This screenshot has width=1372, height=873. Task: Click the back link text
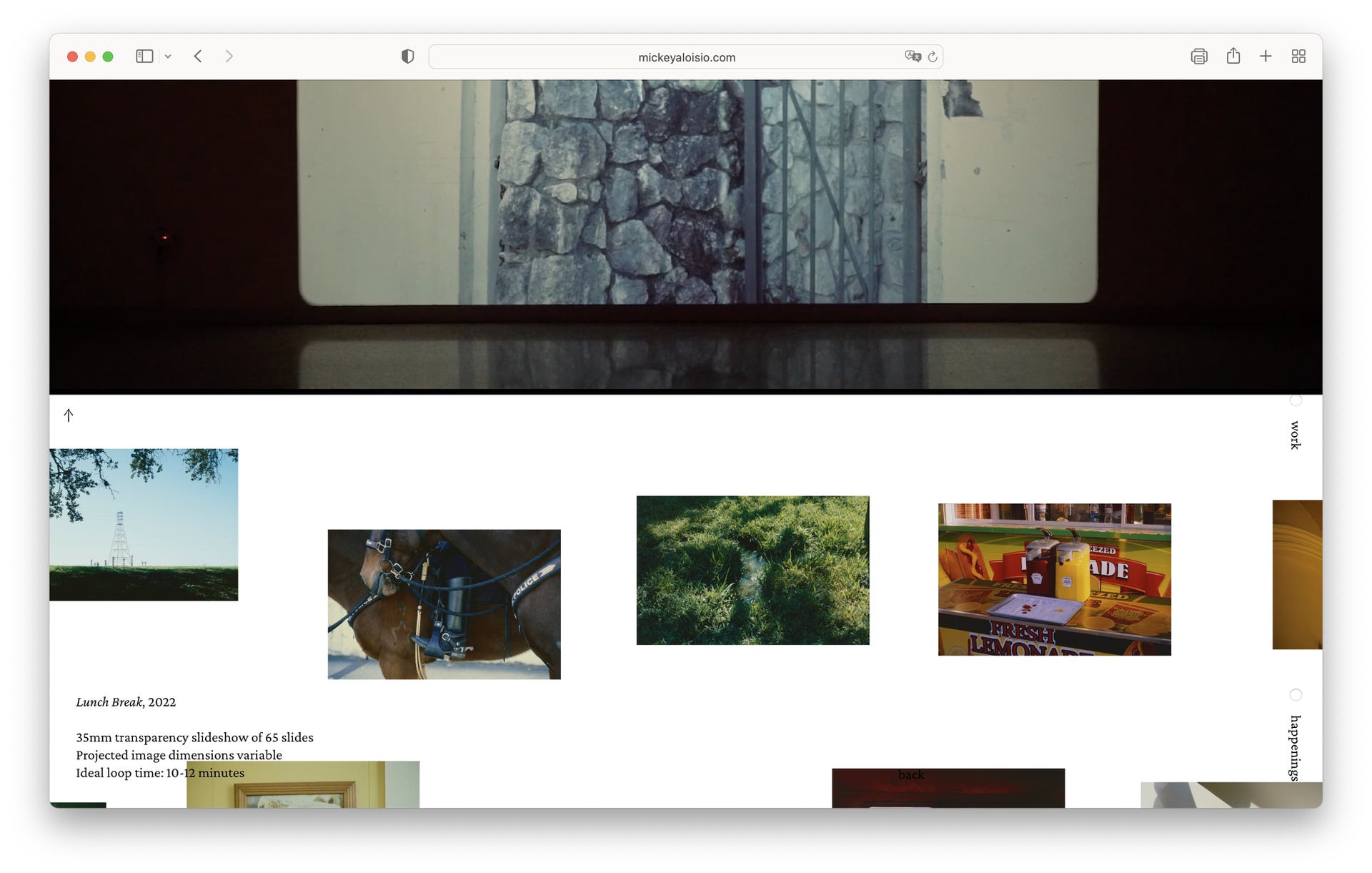[x=910, y=775]
